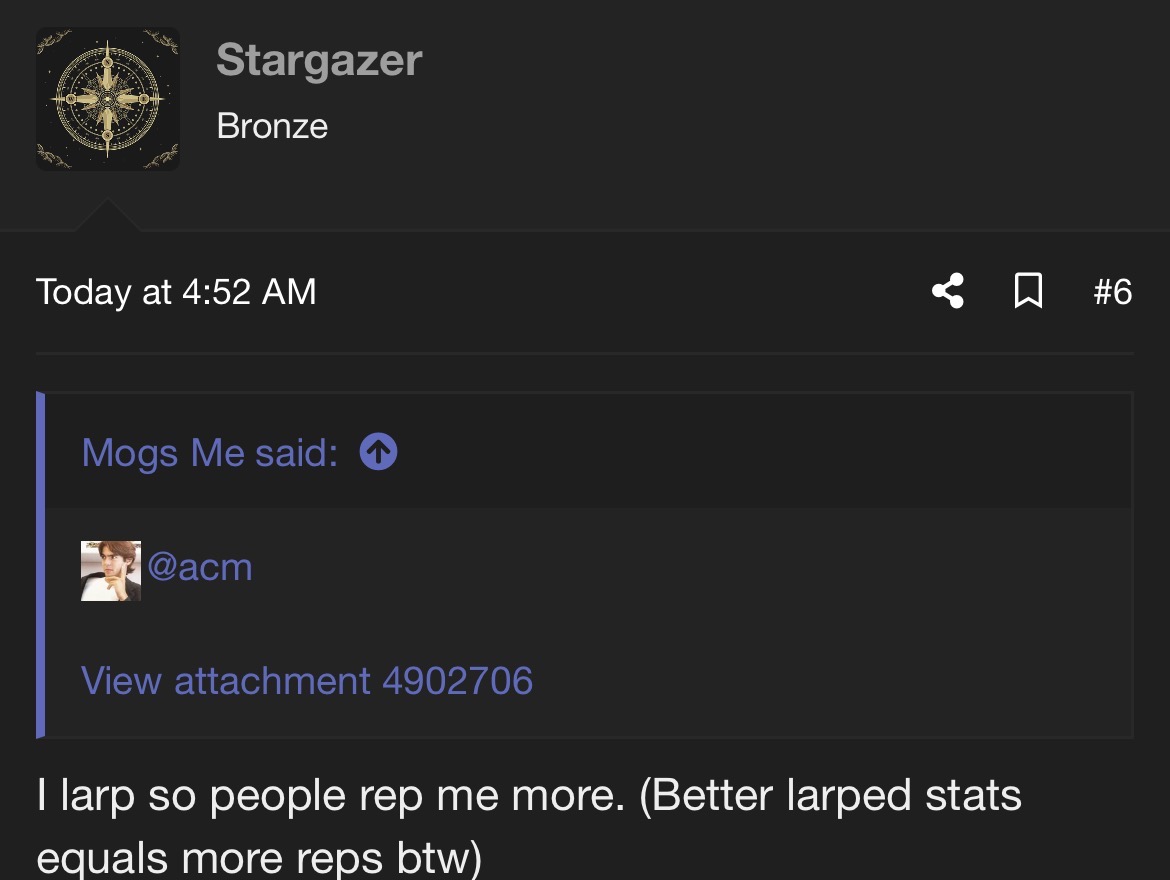The height and width of the screenshot is (880, 1170).
Task: Open permalink for post #6
Action: pos(1112,291)
